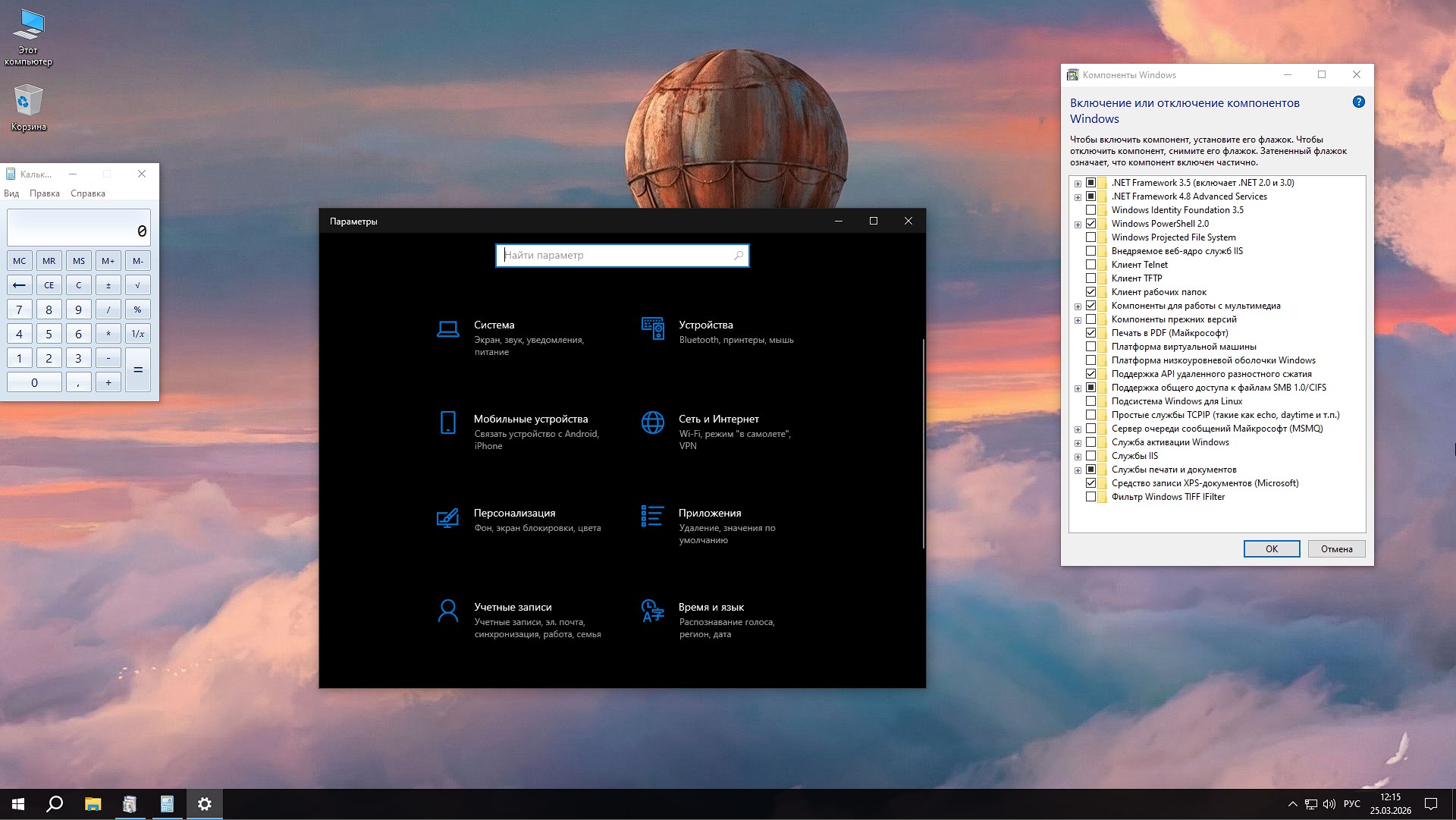This screenshot has height=820, width=1456.
Task: Open the Персонализация settings category
Action: click(x=515, y=512)
